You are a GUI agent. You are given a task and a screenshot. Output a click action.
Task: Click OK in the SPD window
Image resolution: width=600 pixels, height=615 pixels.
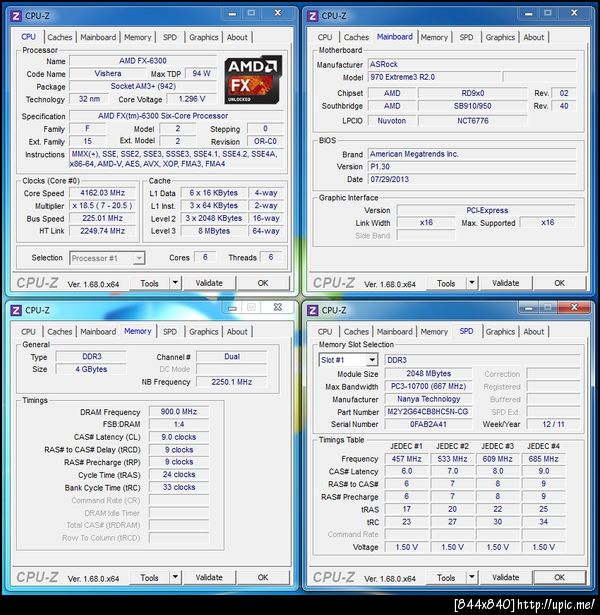pos(560,578)
